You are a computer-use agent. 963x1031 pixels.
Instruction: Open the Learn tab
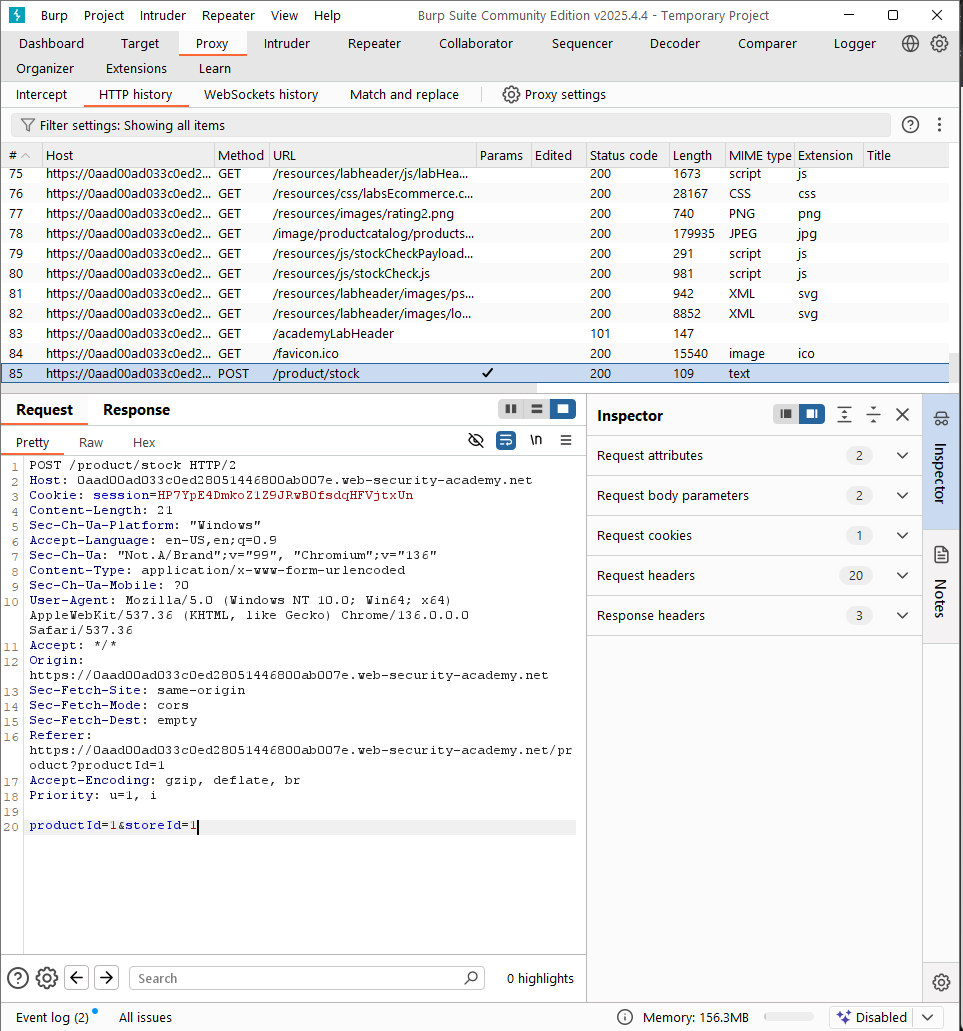click(x=215, y=68)
